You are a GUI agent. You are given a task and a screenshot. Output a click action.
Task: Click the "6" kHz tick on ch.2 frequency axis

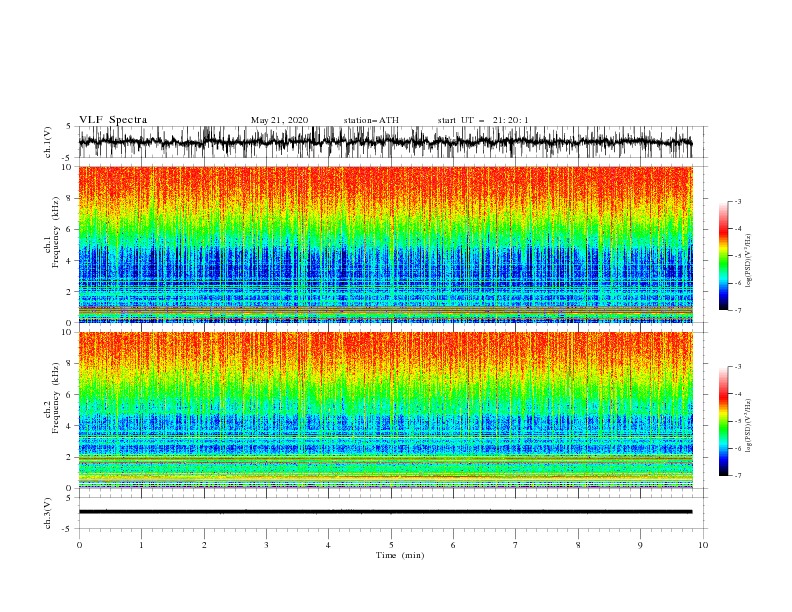(69, 395)
